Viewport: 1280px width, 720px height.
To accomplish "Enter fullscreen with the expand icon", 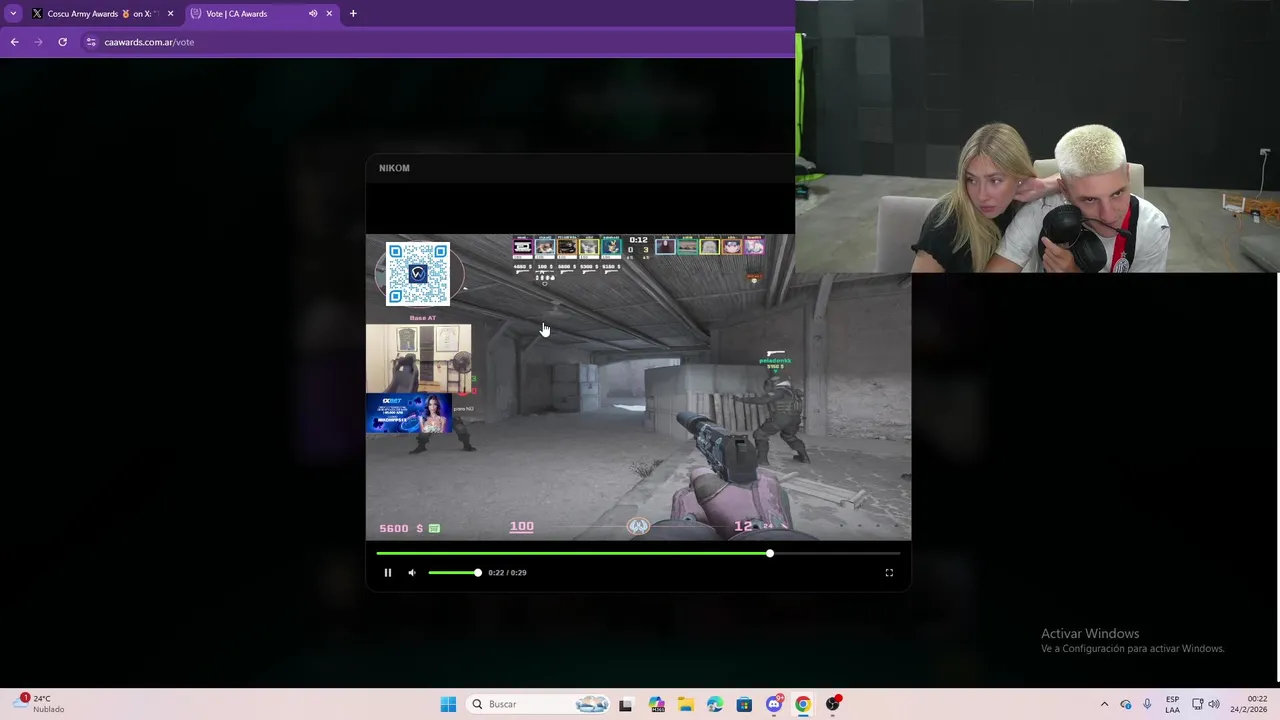I will tap(889, 573).
